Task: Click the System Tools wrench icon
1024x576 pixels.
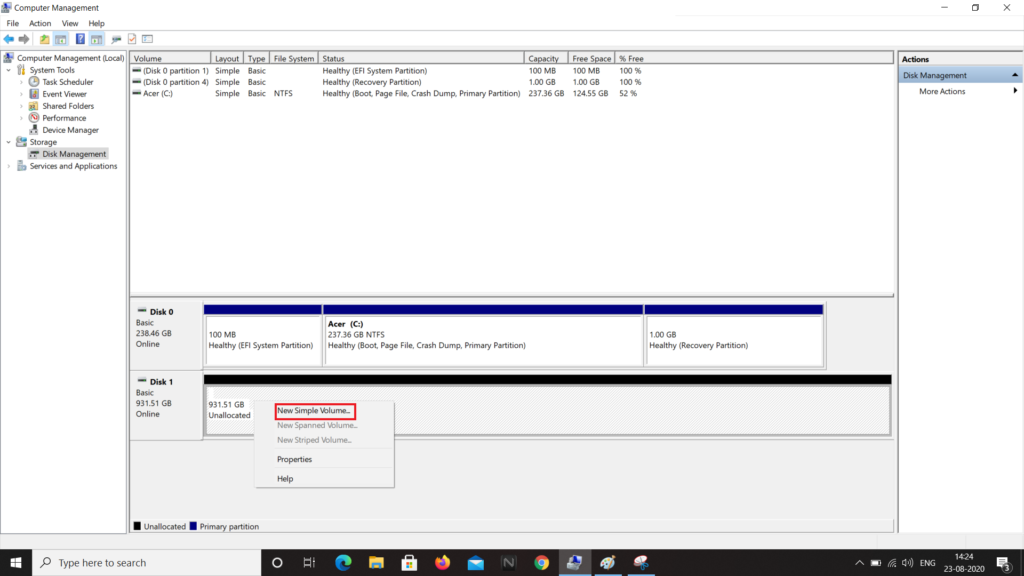Action: coord(22,70)
